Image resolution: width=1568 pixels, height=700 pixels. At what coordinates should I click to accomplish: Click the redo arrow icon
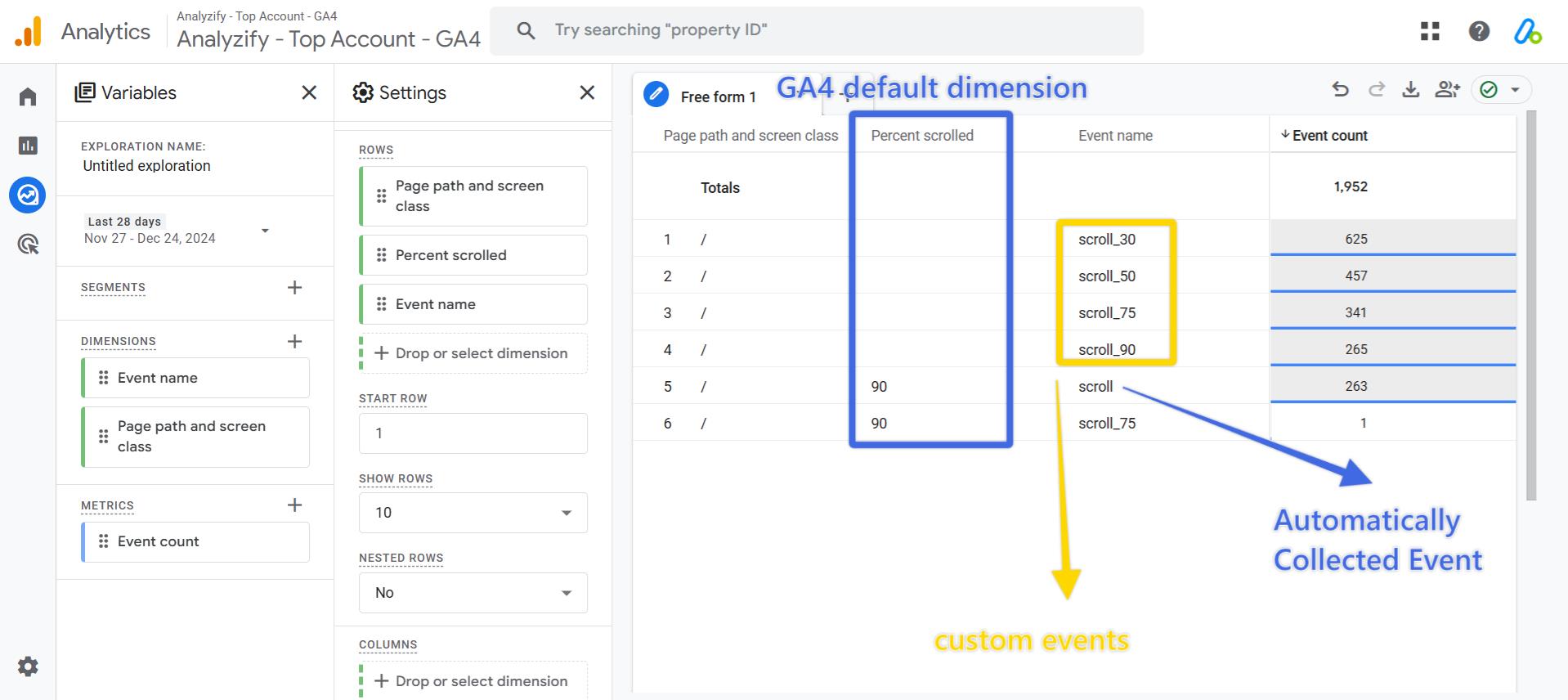1377,89
